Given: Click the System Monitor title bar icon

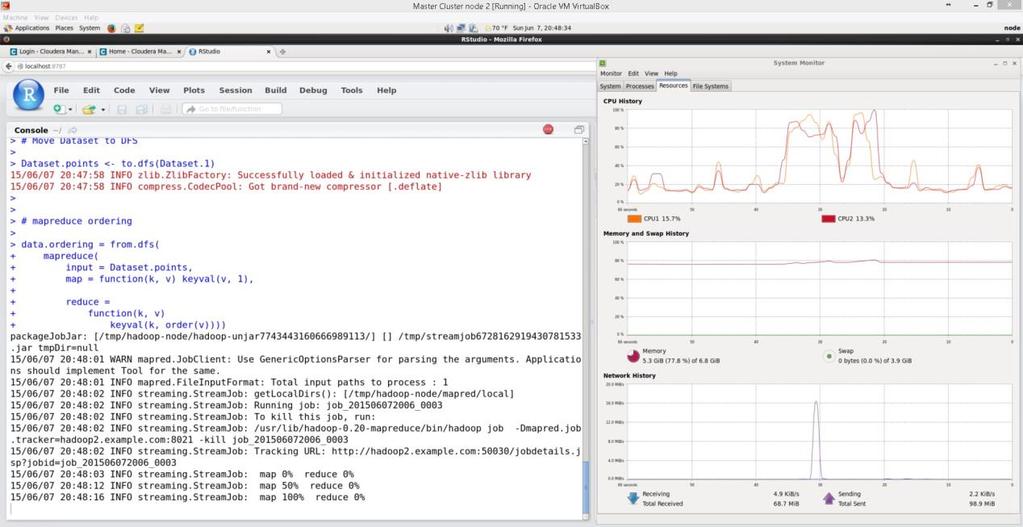Looking at the screenshot, I should [x=603, y=63].
